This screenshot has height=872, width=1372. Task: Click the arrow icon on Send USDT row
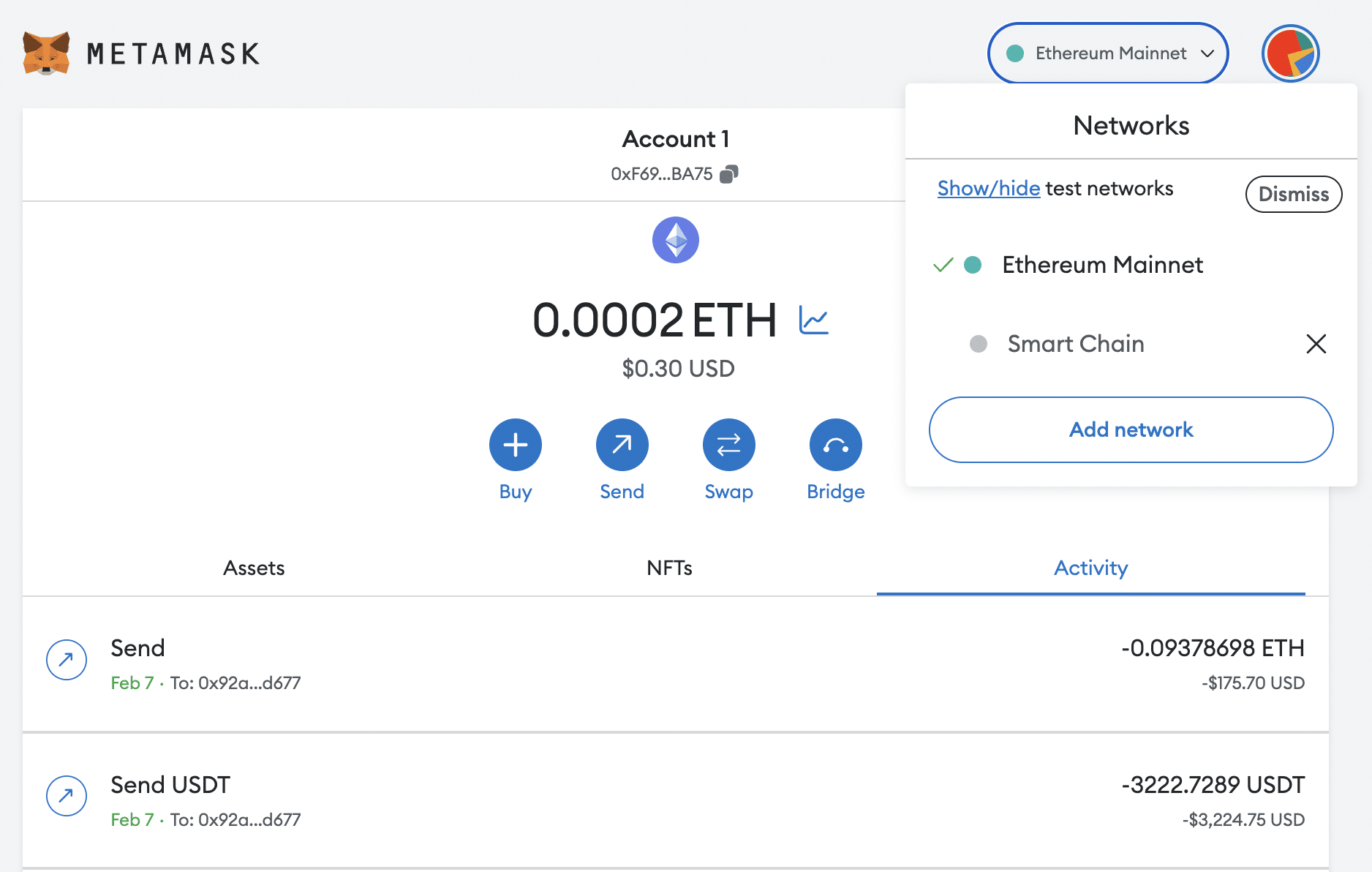pyautogui.click(x=67, y=795)
